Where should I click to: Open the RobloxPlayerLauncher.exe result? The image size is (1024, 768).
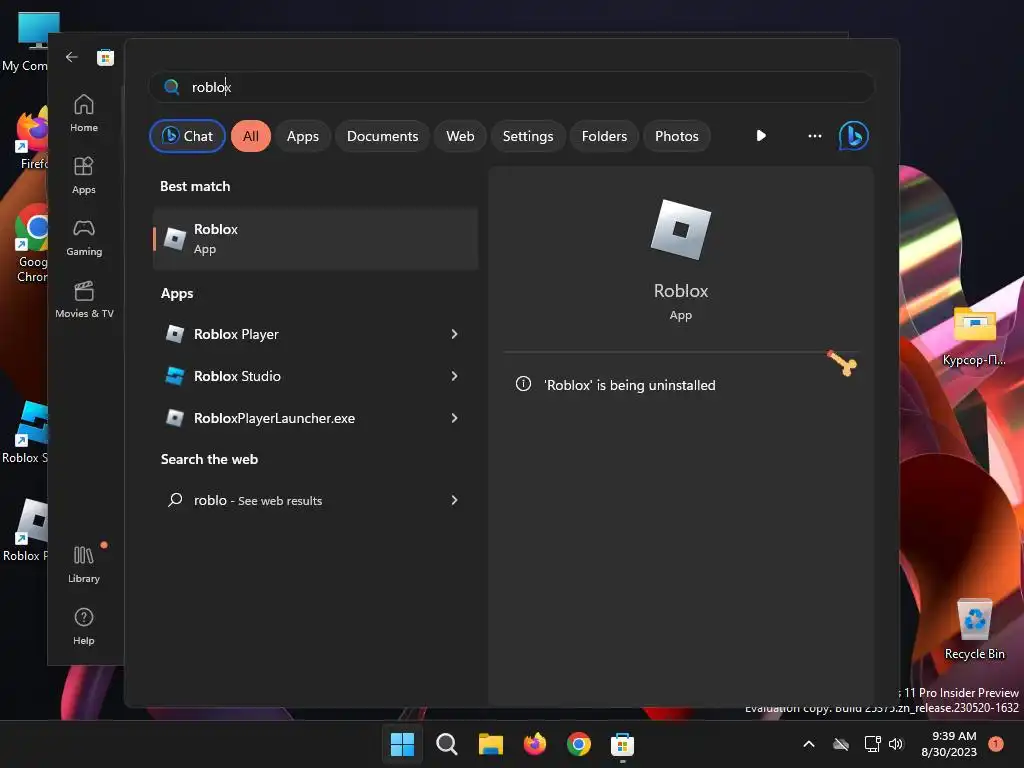click(315, 418)
